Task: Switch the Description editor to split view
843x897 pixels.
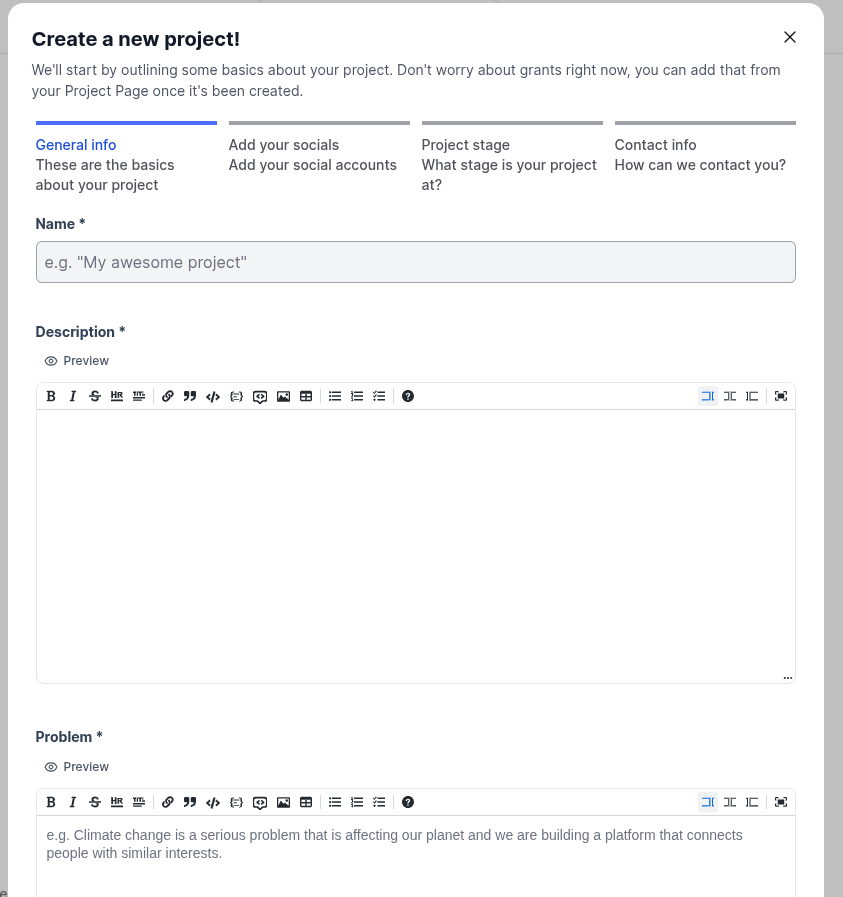Action: pos(729,396)
